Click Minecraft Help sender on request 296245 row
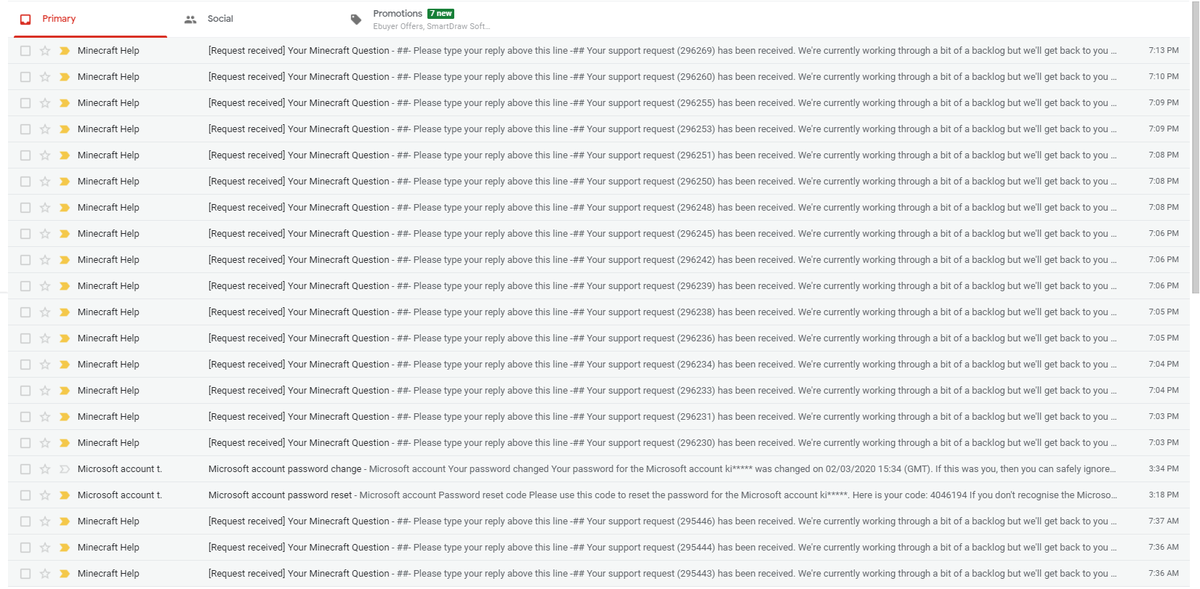This screenshot has width=1200, height=589. coord(108,233)
